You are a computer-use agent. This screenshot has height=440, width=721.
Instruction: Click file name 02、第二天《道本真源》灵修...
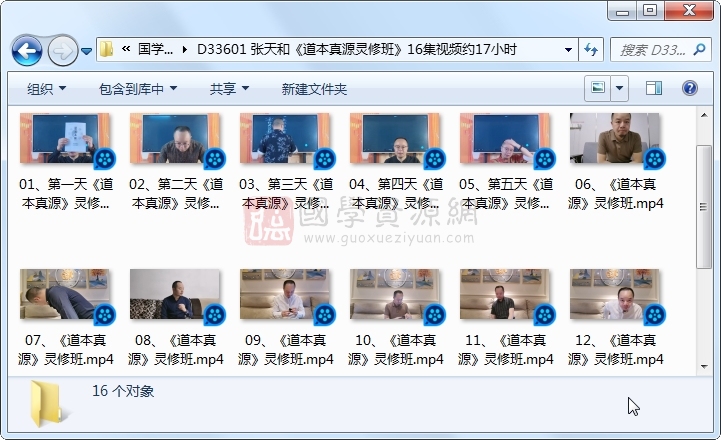tap(176, 194)
